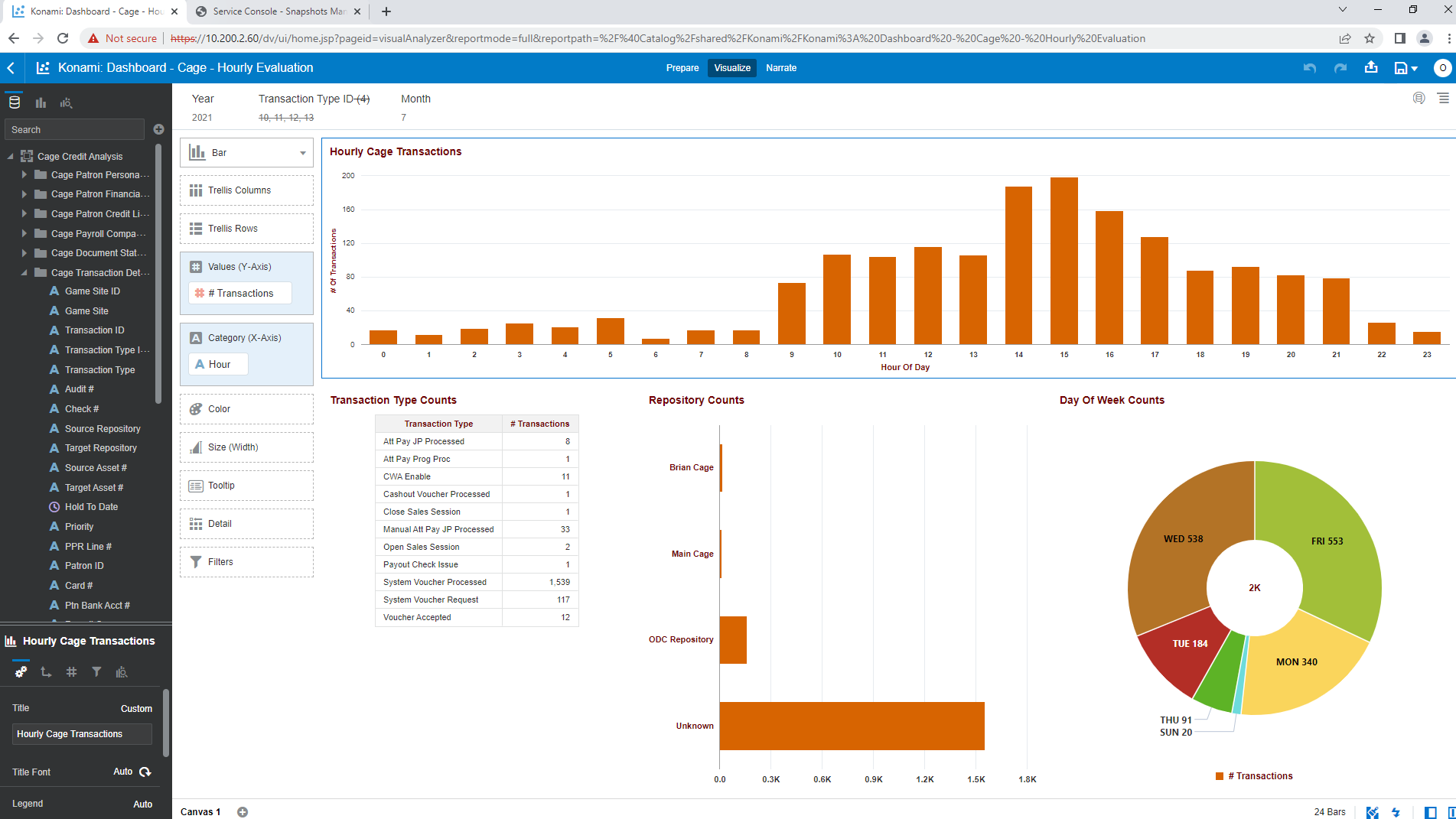Open General properties gear tab

click(21, 671)
